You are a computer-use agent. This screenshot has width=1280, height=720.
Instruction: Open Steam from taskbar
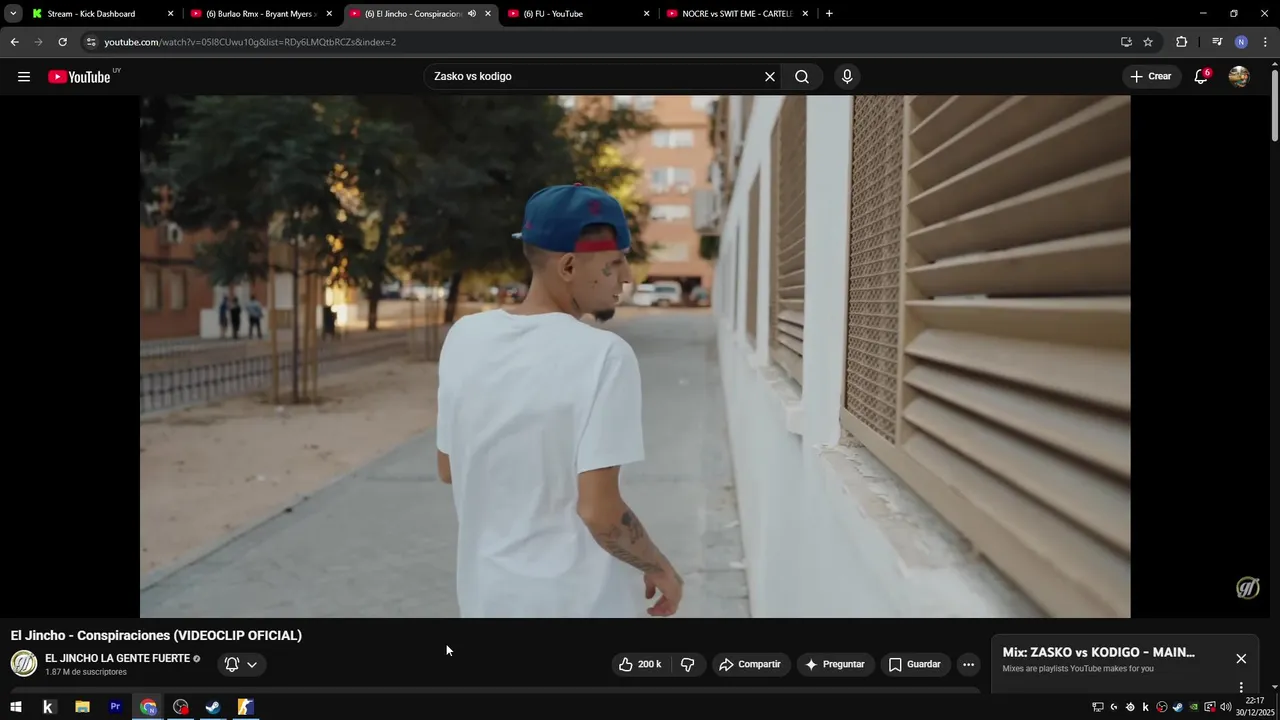[213, 707]
